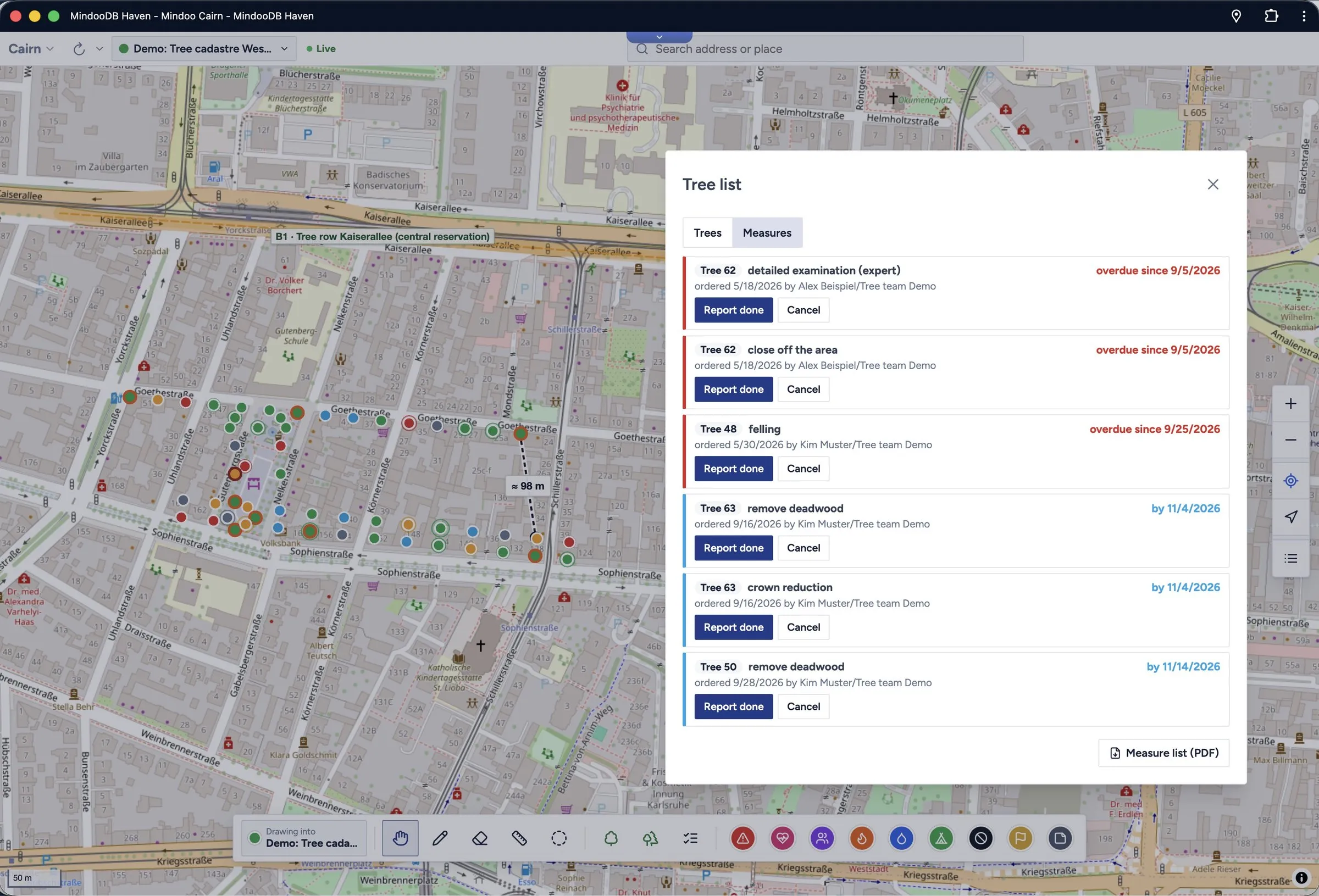Click the Search address or place field
Image resolution: width=1319 pixels, height=896 pixels.
pos(825,49)
